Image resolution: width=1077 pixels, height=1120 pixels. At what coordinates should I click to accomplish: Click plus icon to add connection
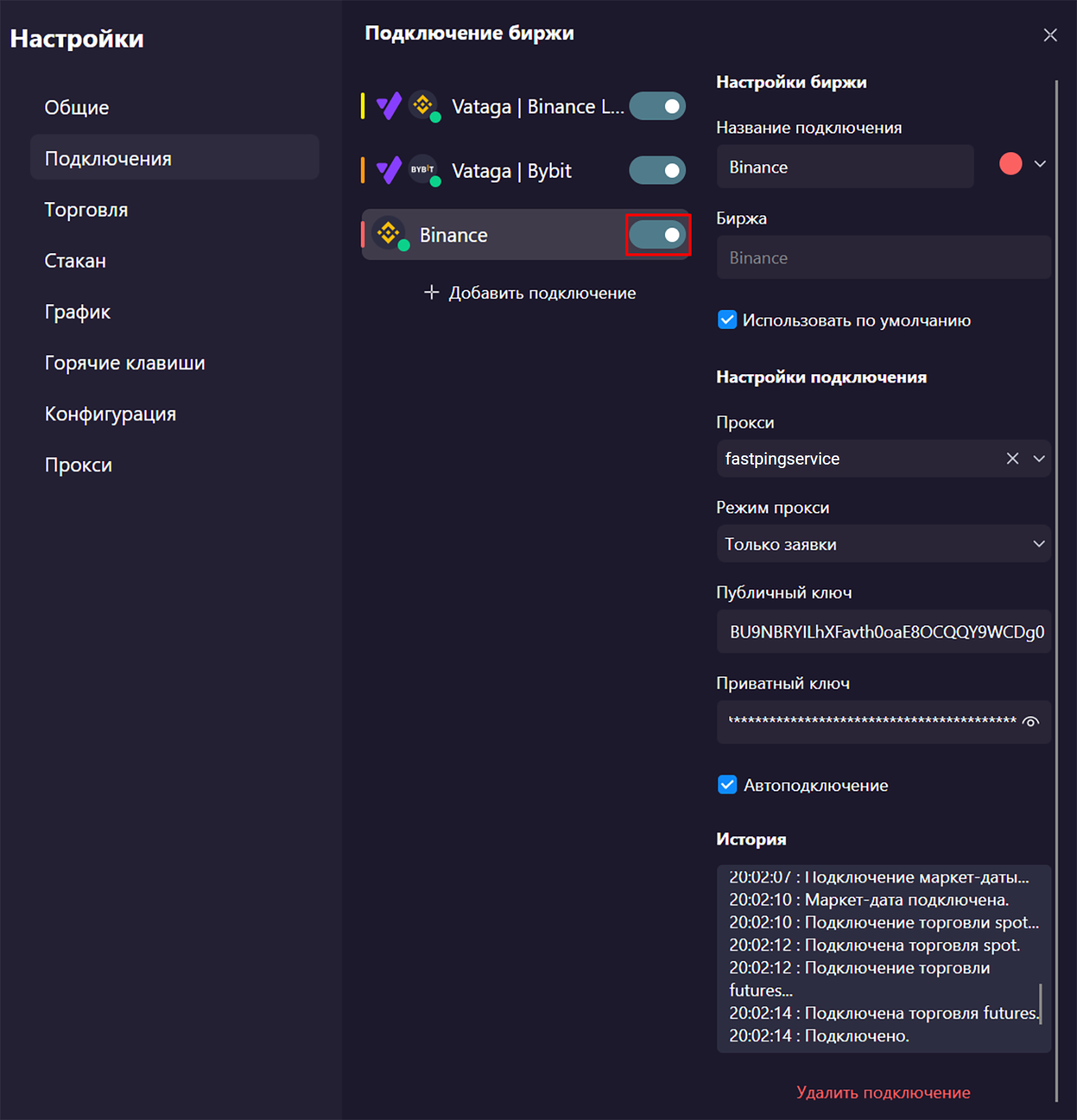[x=431, y=292]
